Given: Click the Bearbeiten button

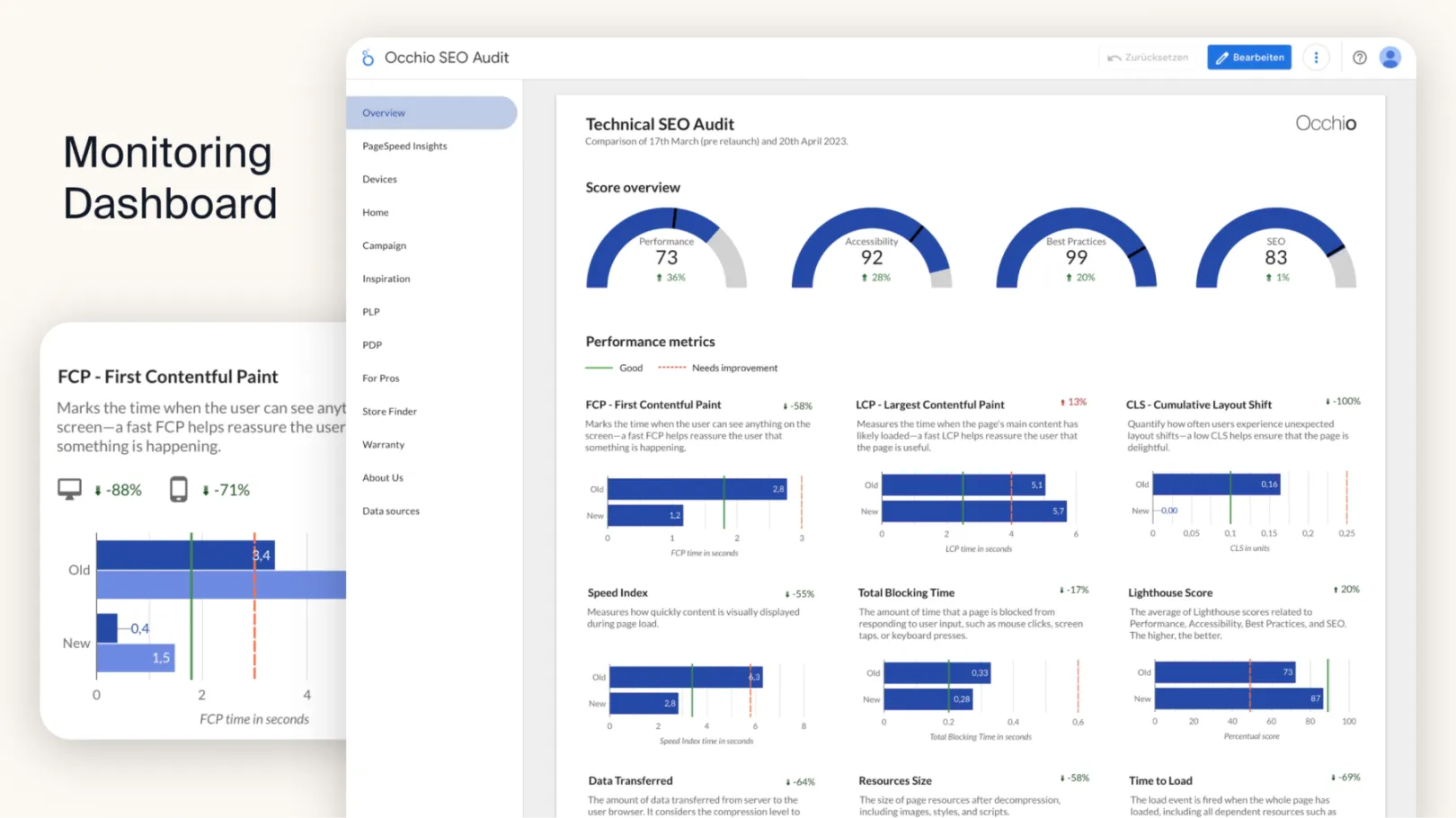Looking at the screenshot, I should tap(1248, 57).
